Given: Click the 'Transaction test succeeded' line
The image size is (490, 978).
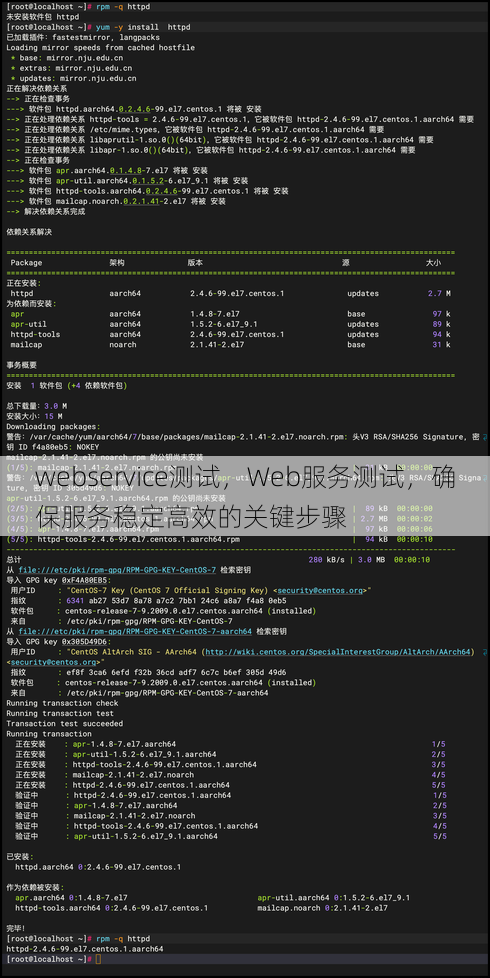Looking at the screenshot, I should [x=65, y=724].
